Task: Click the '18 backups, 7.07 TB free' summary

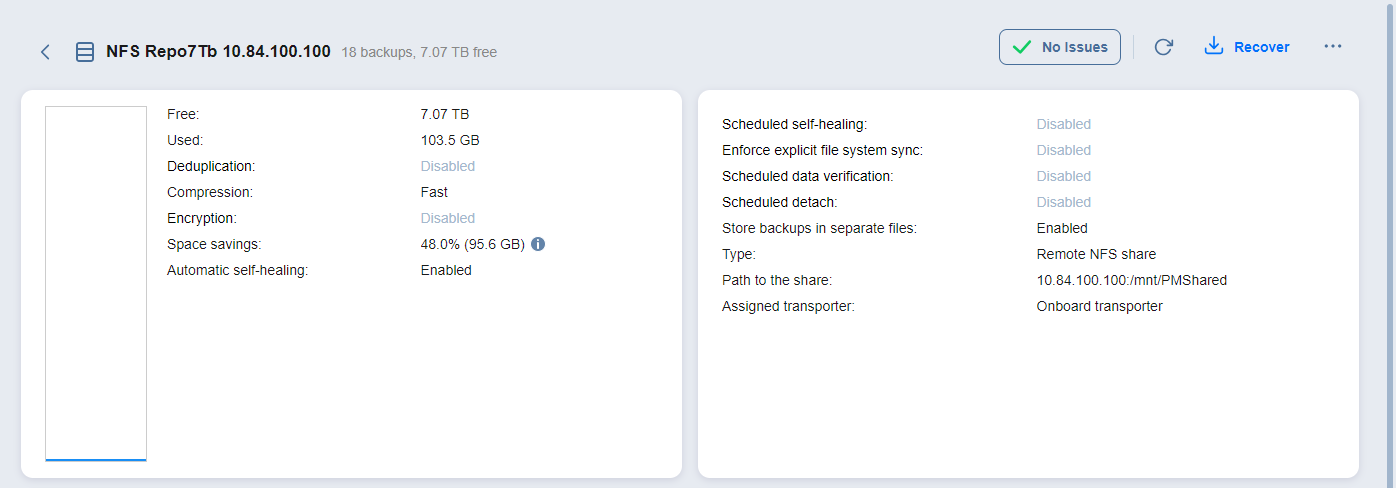Action: (x=419, y=52)
